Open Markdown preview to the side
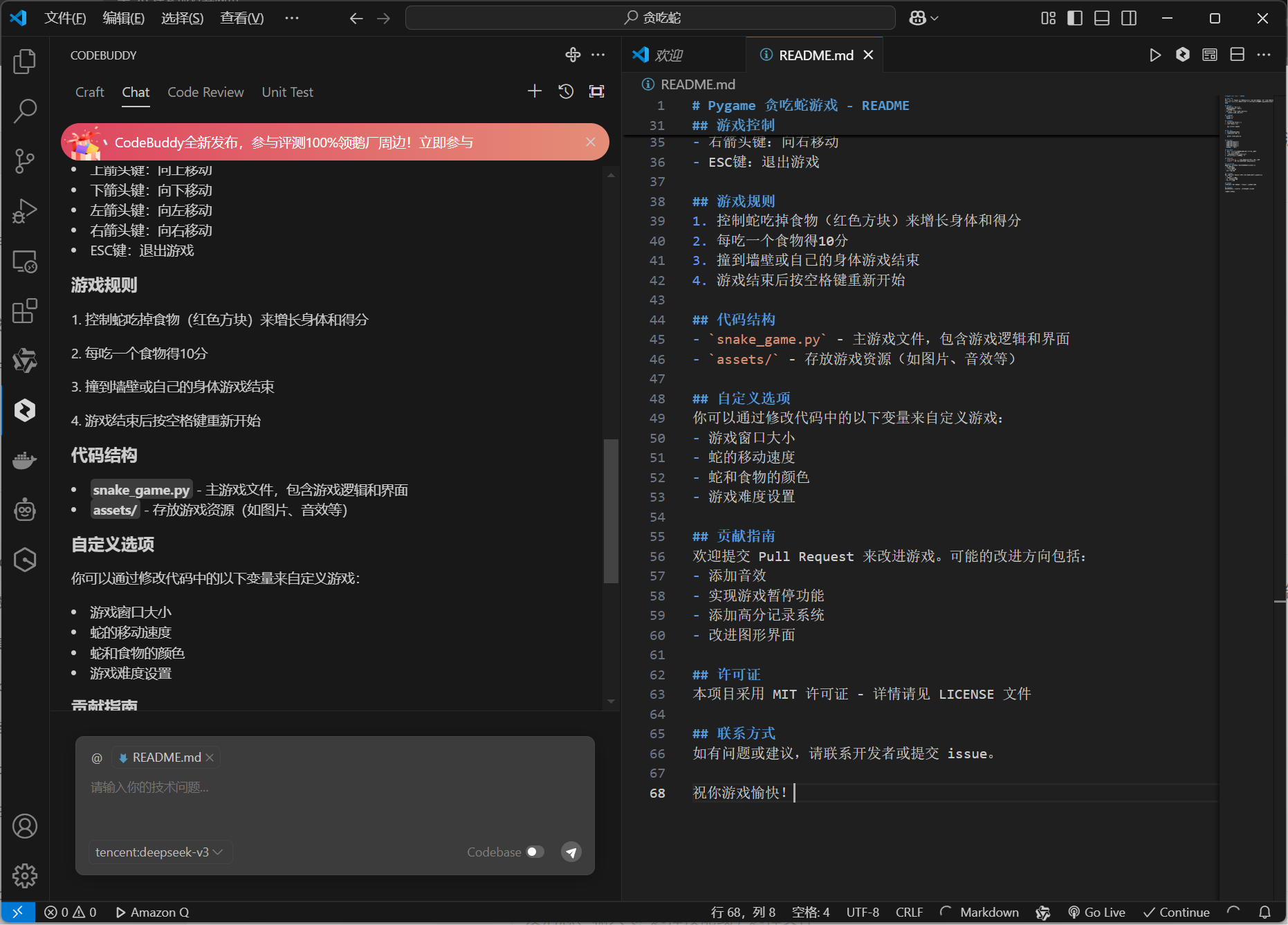The image size is (1288, 925). coord(1210,55)
